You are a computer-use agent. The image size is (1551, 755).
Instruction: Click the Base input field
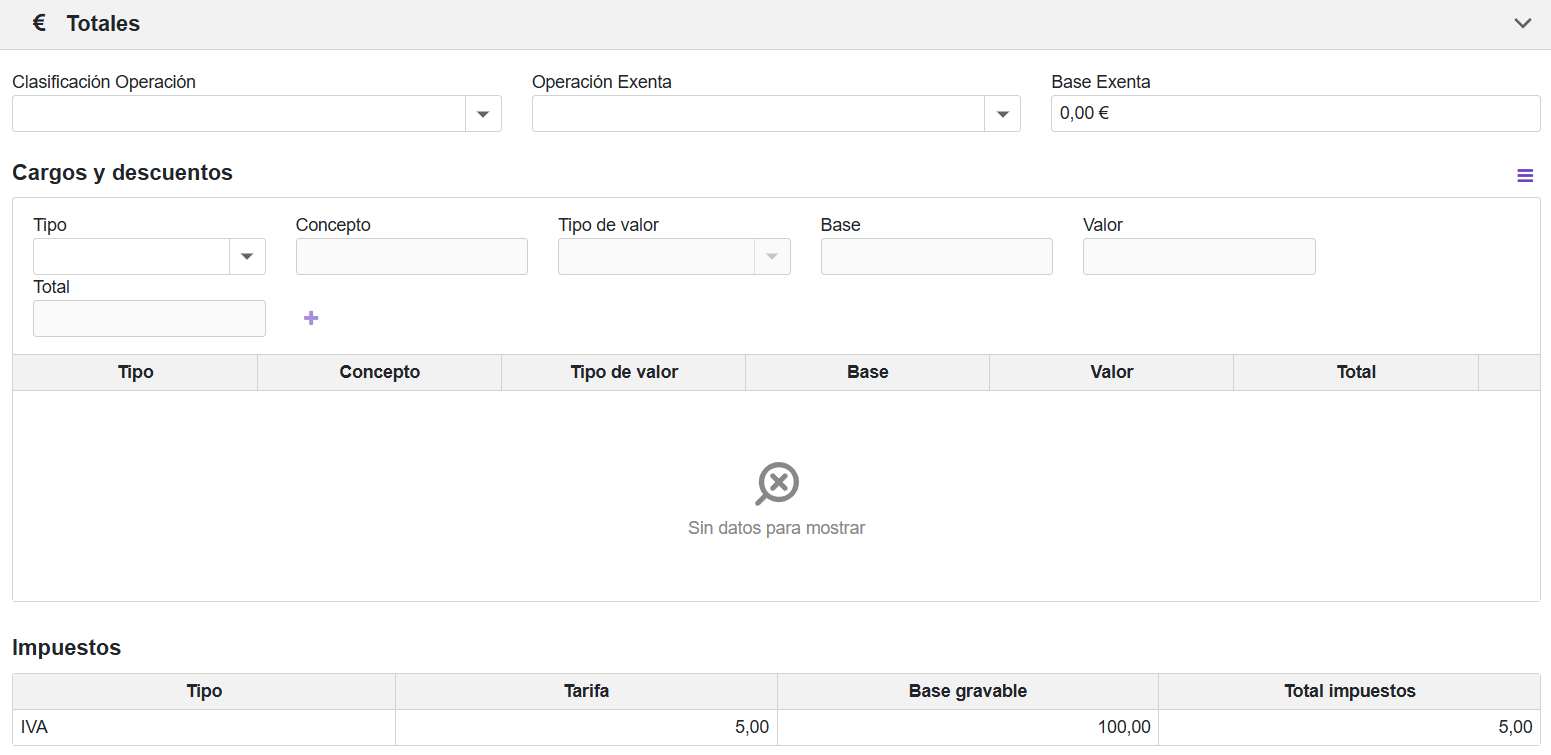pyautogui.click(x=937, y=257)
